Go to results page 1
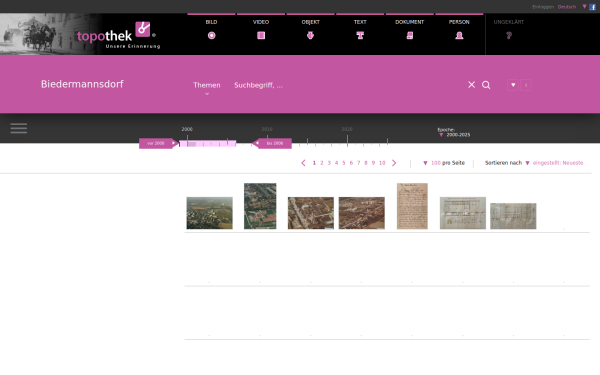The image size is (600, 375). coord(314,163)
